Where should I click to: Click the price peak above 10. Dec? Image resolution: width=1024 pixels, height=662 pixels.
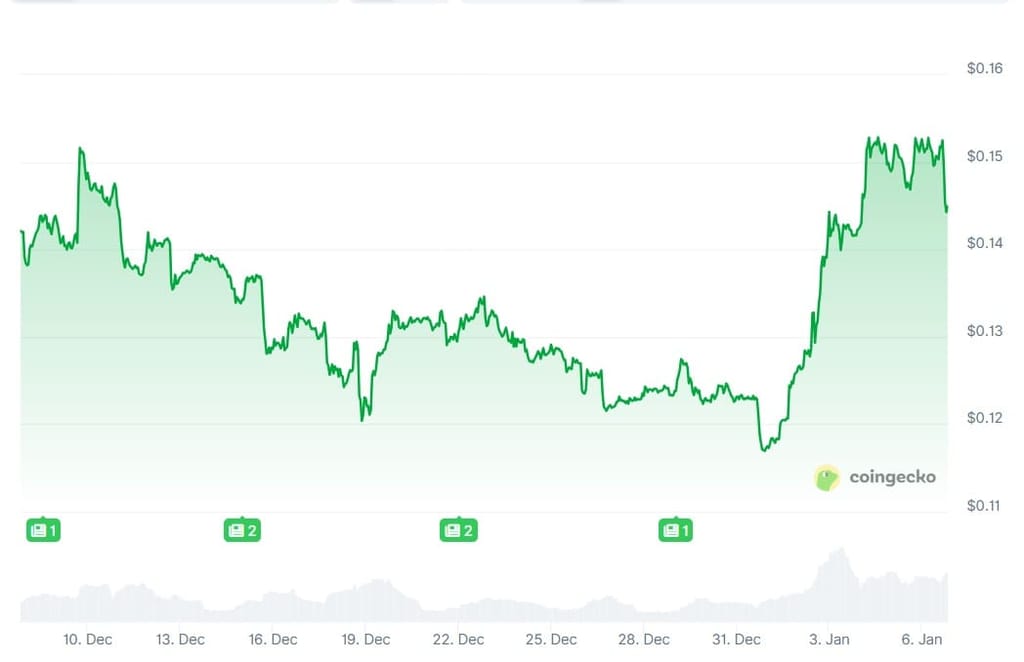click(x=80, y=150)
